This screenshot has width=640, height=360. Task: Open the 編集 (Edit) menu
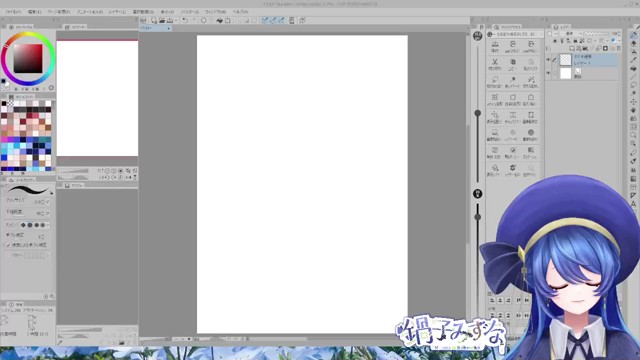pos(34,12)
